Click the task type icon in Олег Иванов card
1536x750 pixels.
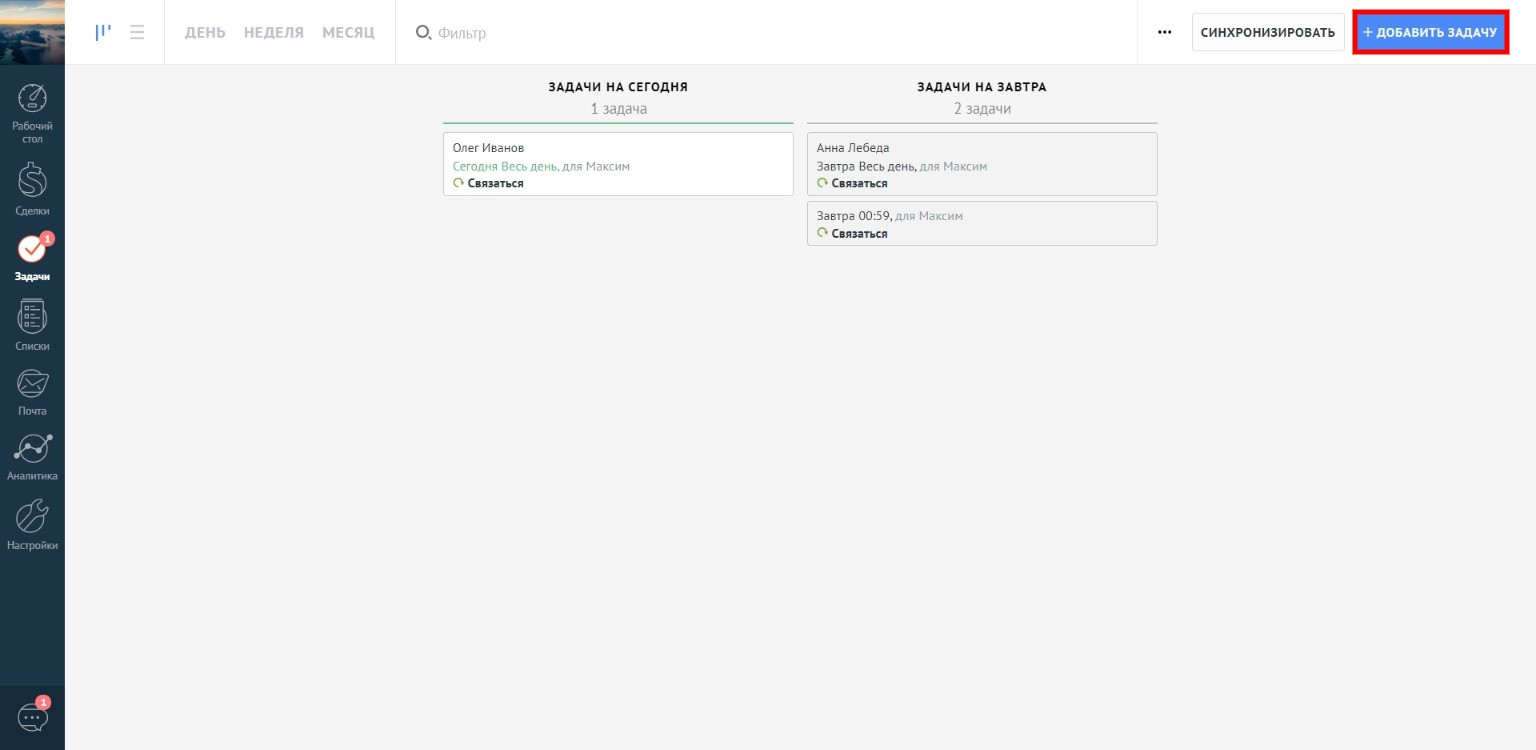tap(458, 183)
